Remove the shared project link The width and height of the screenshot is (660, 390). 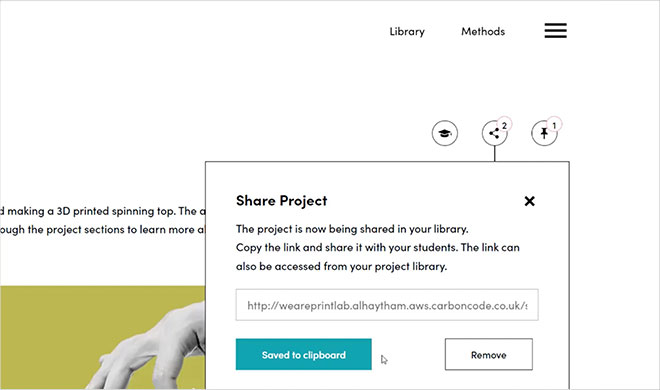(489, 354)
